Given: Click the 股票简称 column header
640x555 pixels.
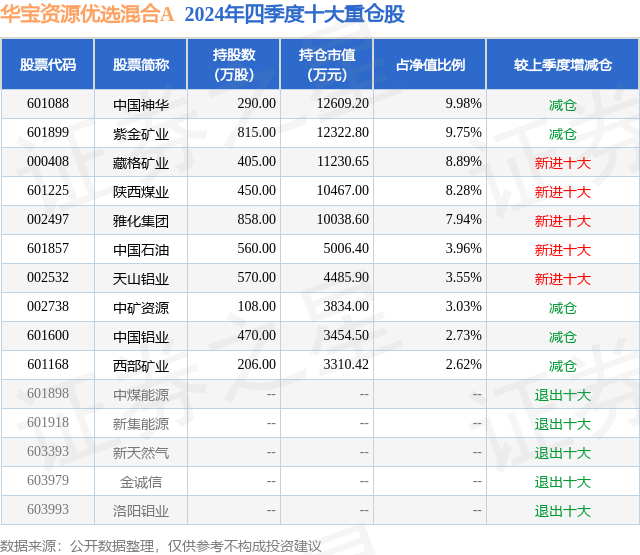Looking at the screenshot, I should (x=141, y=64).
